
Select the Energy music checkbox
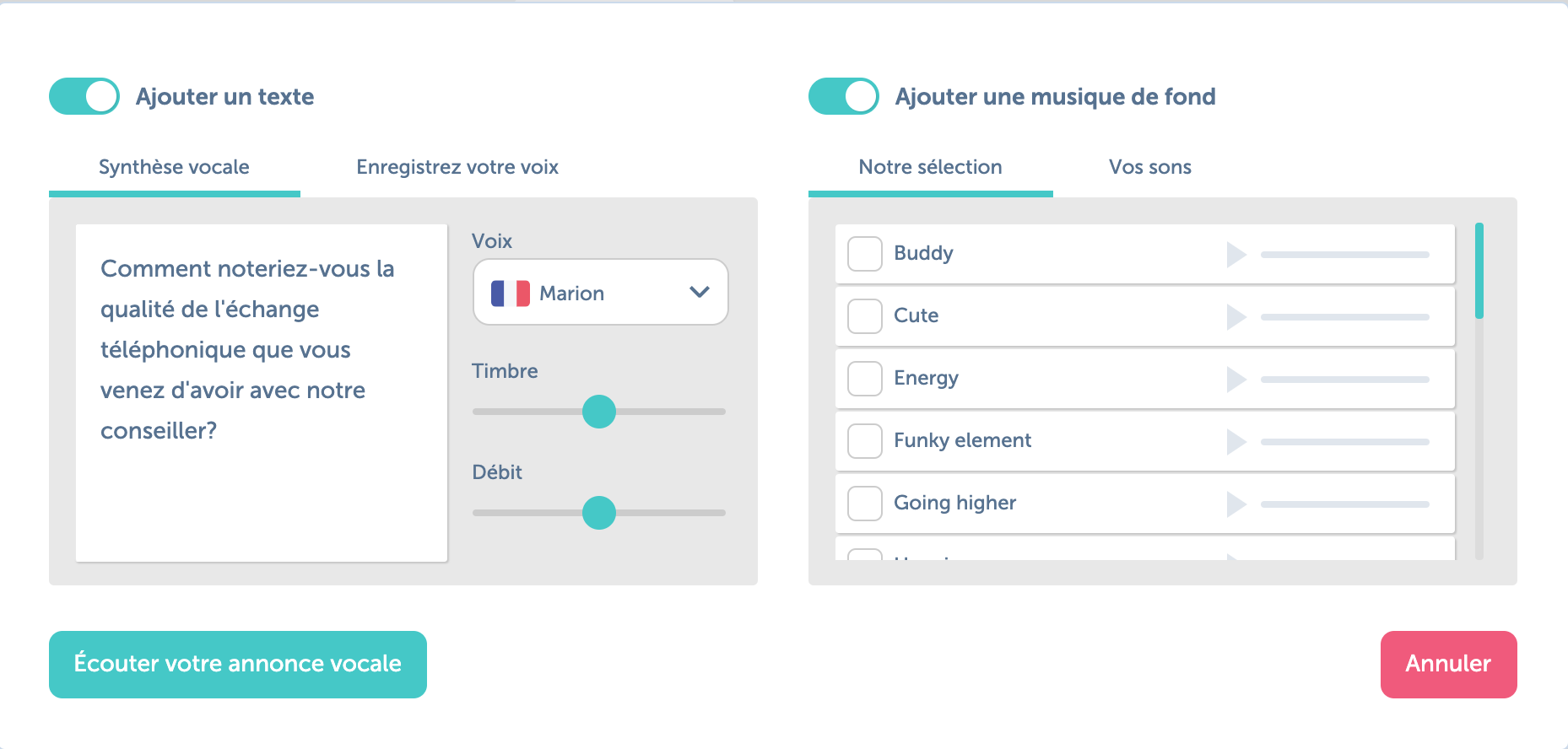[865, 379]
